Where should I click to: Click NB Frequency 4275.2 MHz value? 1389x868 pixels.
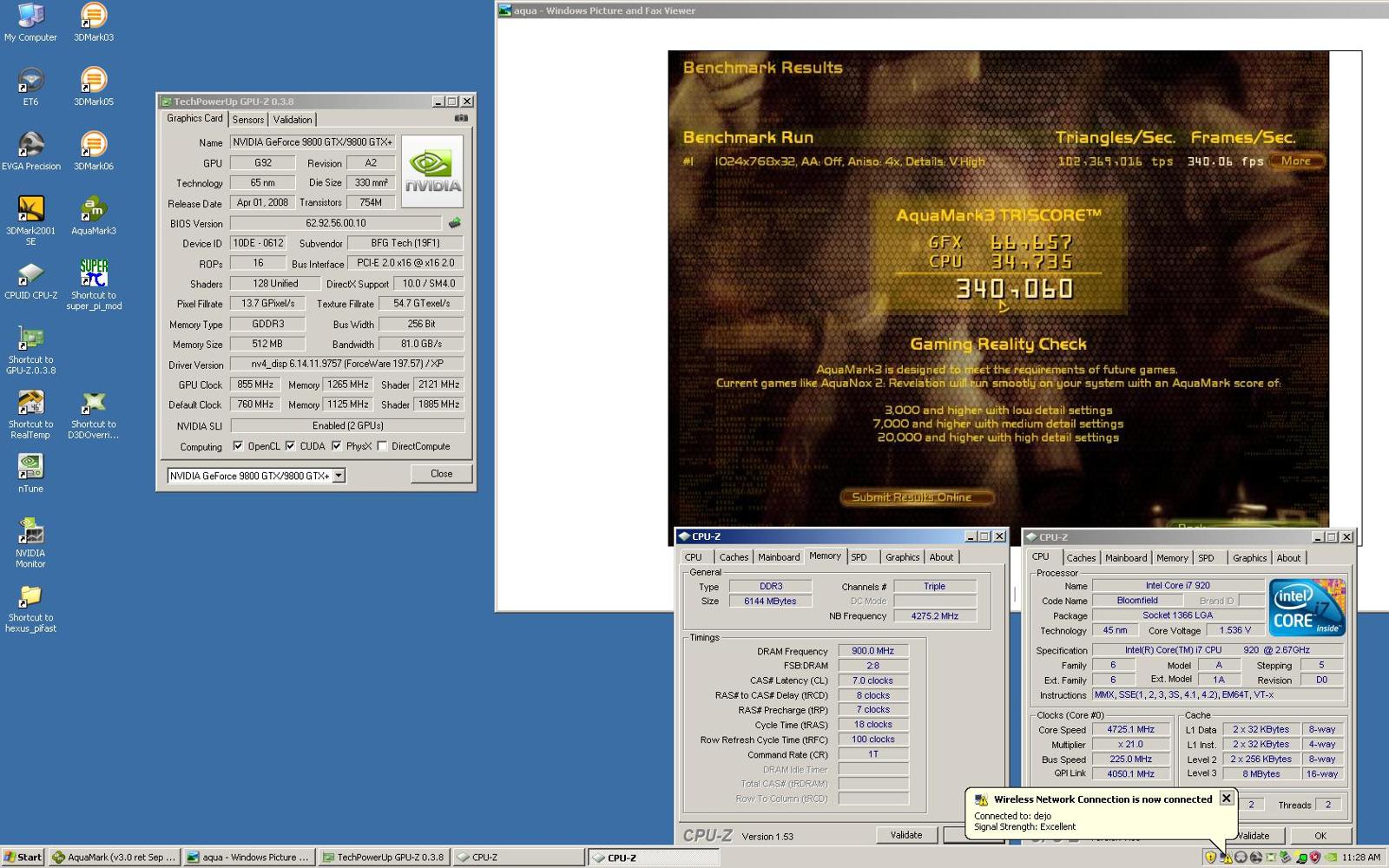point(934,615)
